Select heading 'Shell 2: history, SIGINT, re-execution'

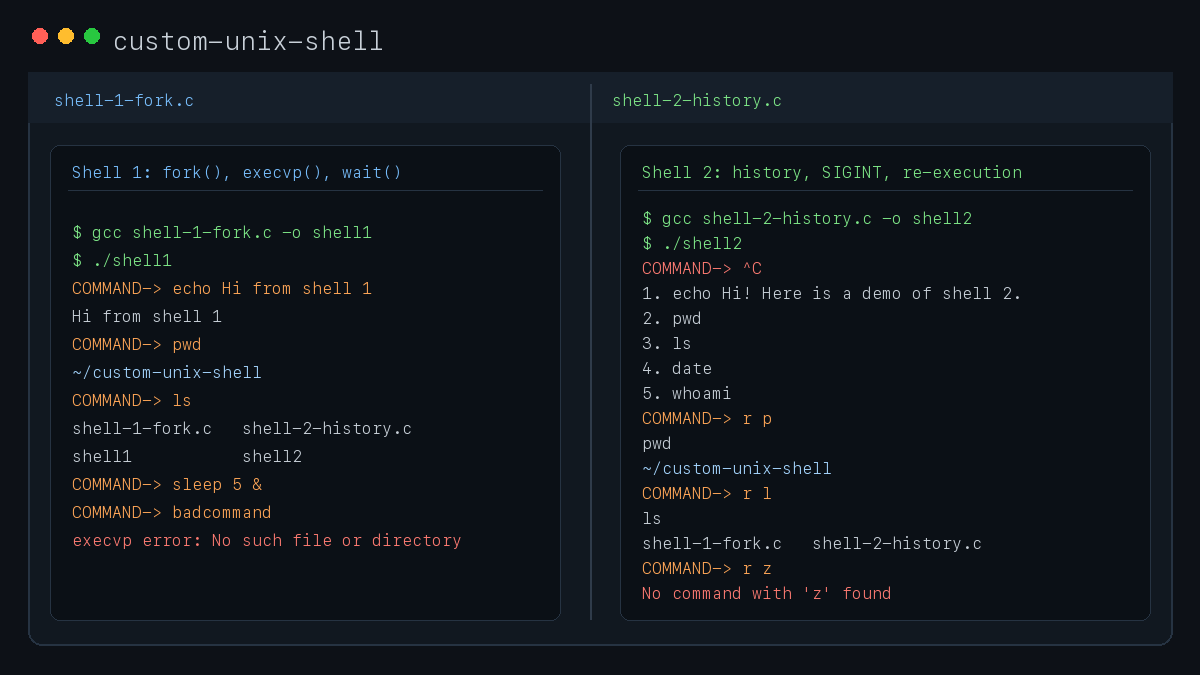(x=832, y=172)
